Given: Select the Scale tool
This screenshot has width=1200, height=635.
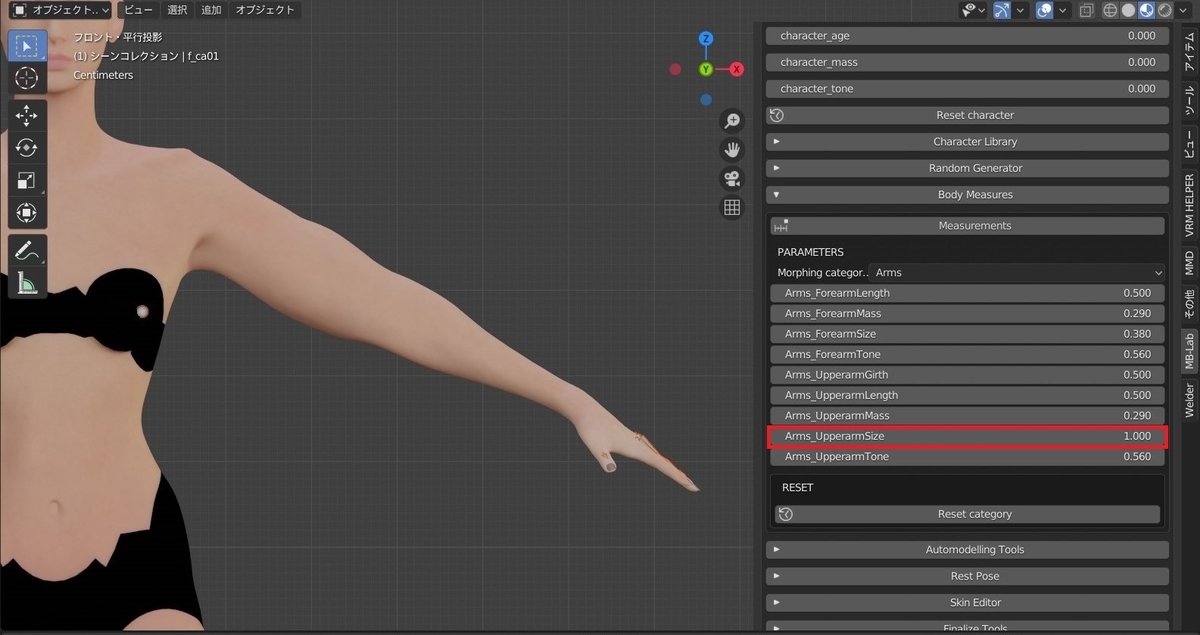Looking at the screenshot, I should (27, 180).
